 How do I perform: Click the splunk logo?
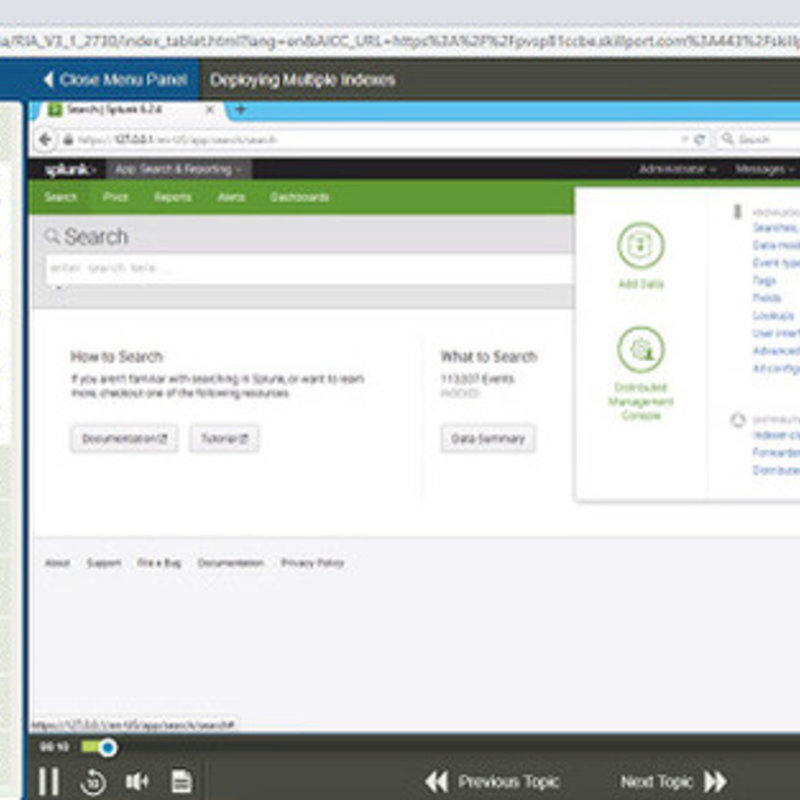tap(69, 169)
